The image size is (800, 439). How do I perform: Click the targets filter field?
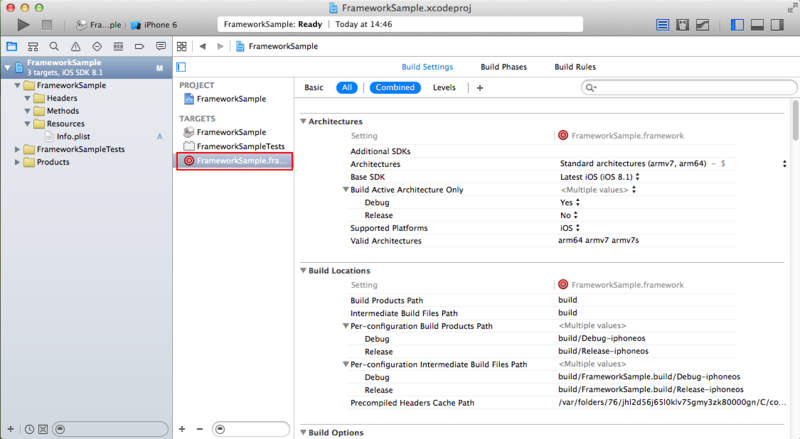(251, 429)
